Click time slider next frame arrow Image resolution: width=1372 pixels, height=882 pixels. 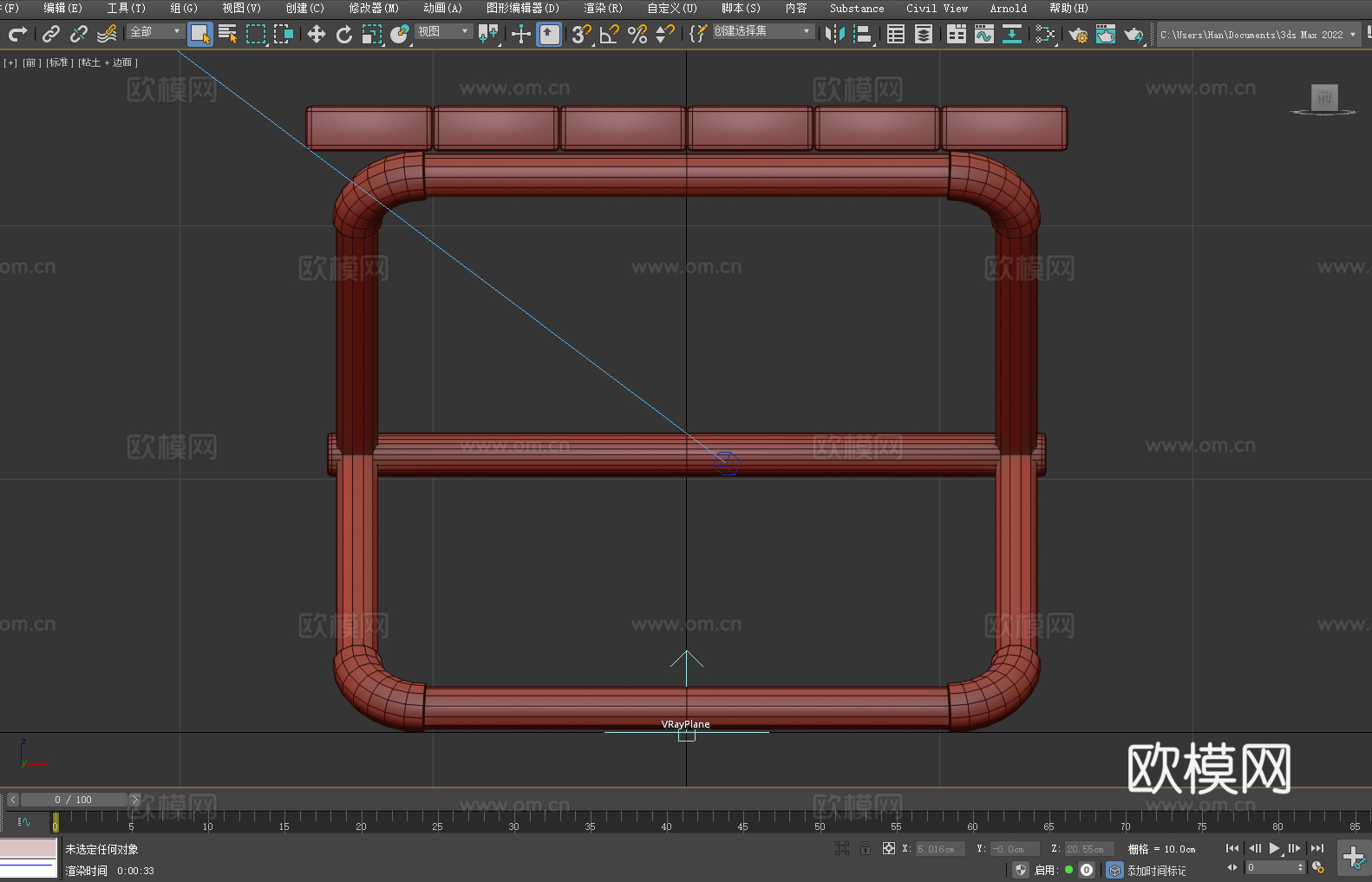point(134,800)
